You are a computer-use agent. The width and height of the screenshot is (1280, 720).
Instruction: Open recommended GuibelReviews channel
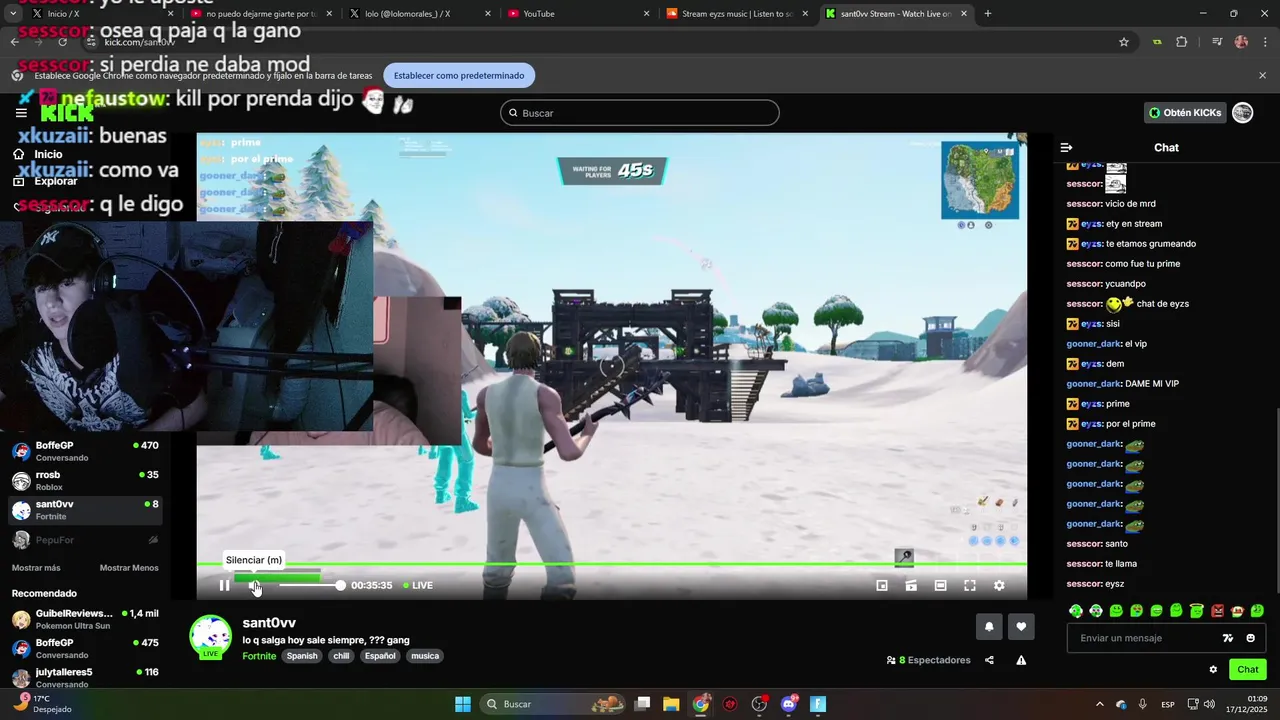(x=85, y=619)
